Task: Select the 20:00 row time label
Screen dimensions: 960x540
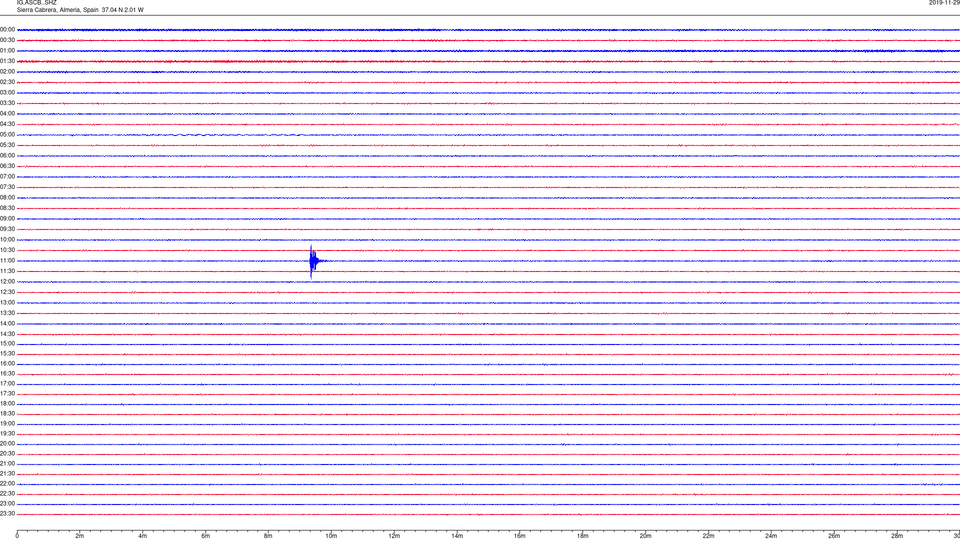Action: (8, 444)
